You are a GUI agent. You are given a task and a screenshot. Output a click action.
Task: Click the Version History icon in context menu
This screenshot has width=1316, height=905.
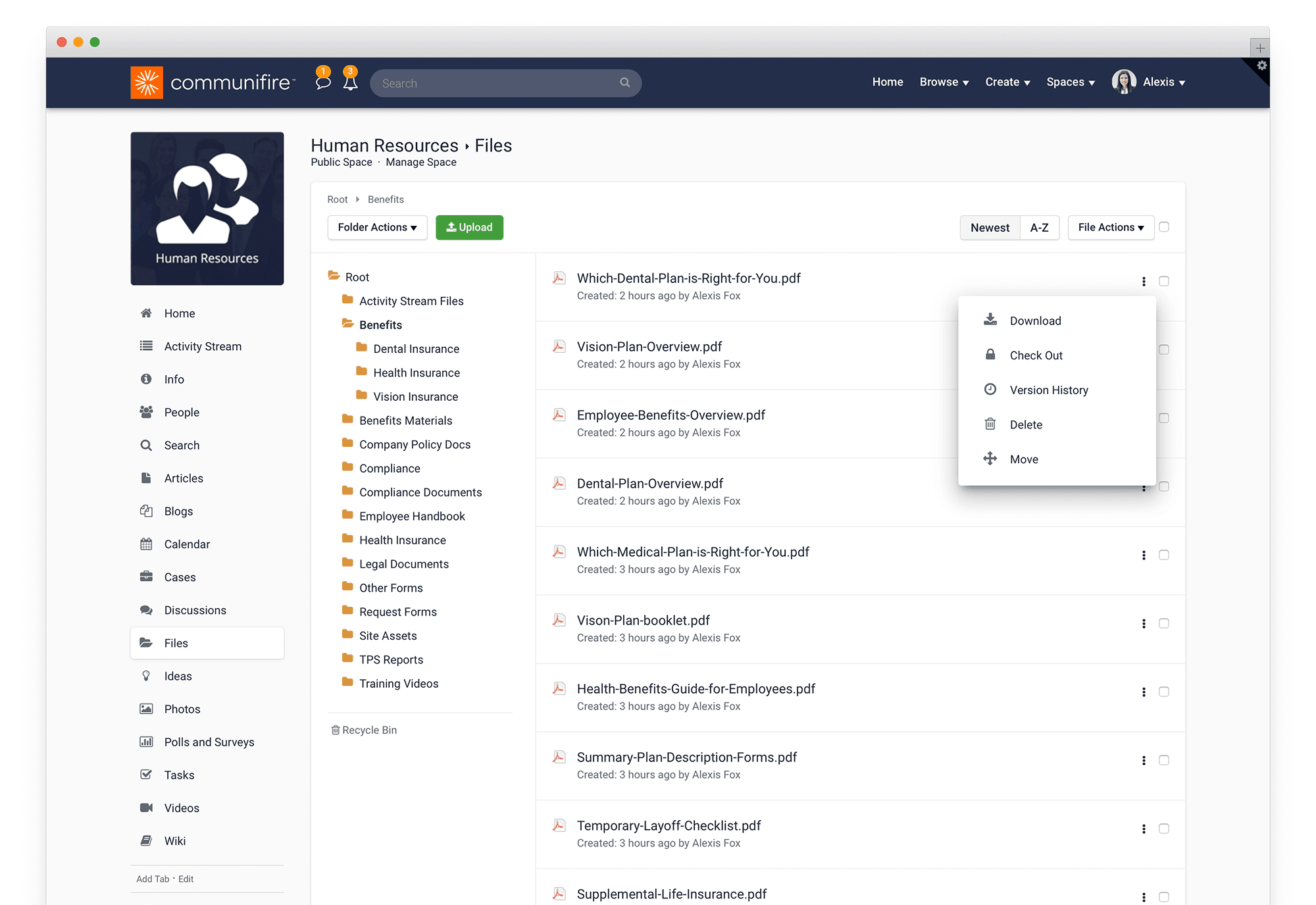click(x=989, y=390)
